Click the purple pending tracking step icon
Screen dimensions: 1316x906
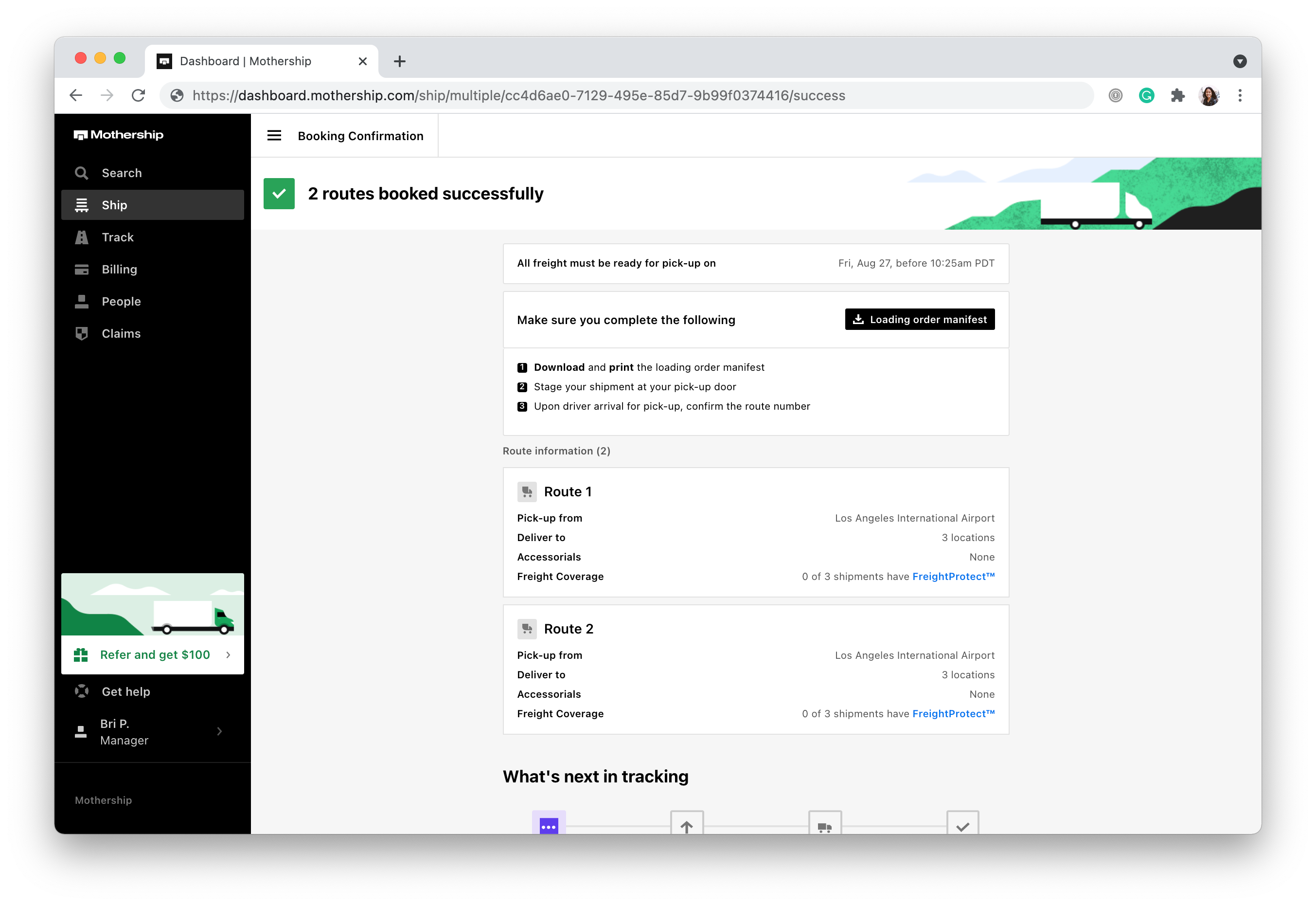point(549,822)
